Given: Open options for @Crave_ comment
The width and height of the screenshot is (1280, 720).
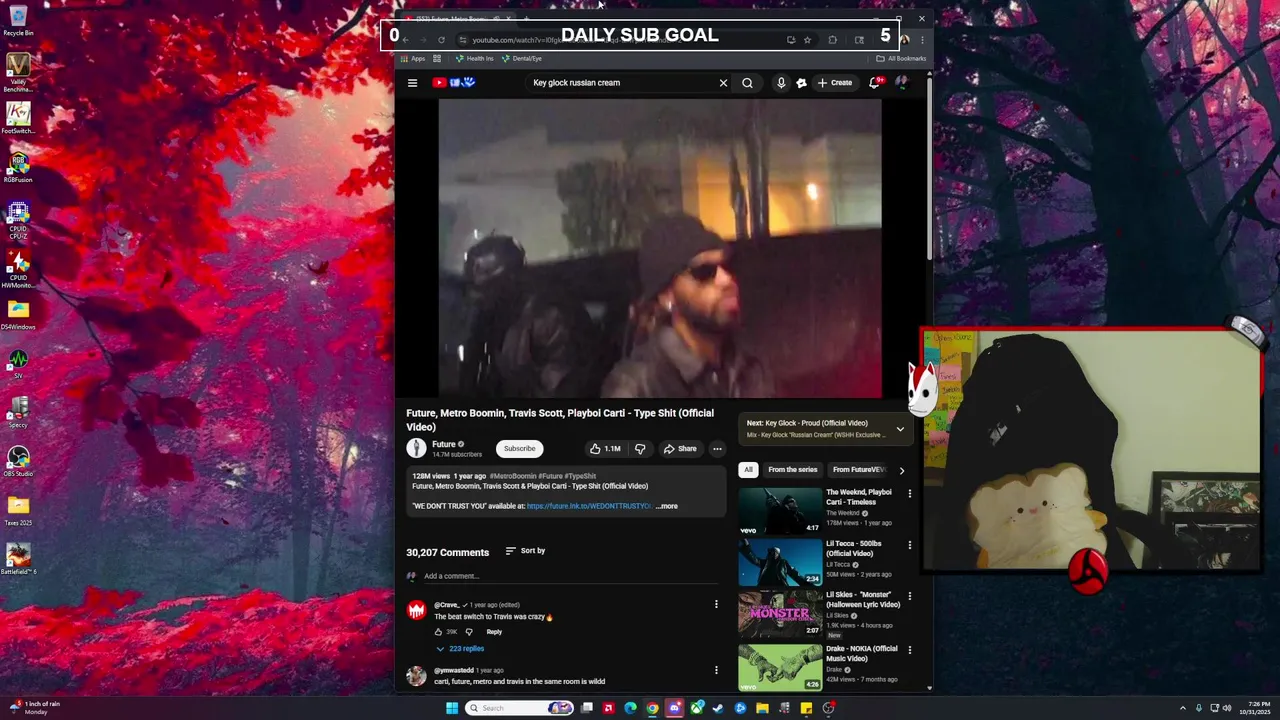Looking at the screenshot, I should point(716,604).
